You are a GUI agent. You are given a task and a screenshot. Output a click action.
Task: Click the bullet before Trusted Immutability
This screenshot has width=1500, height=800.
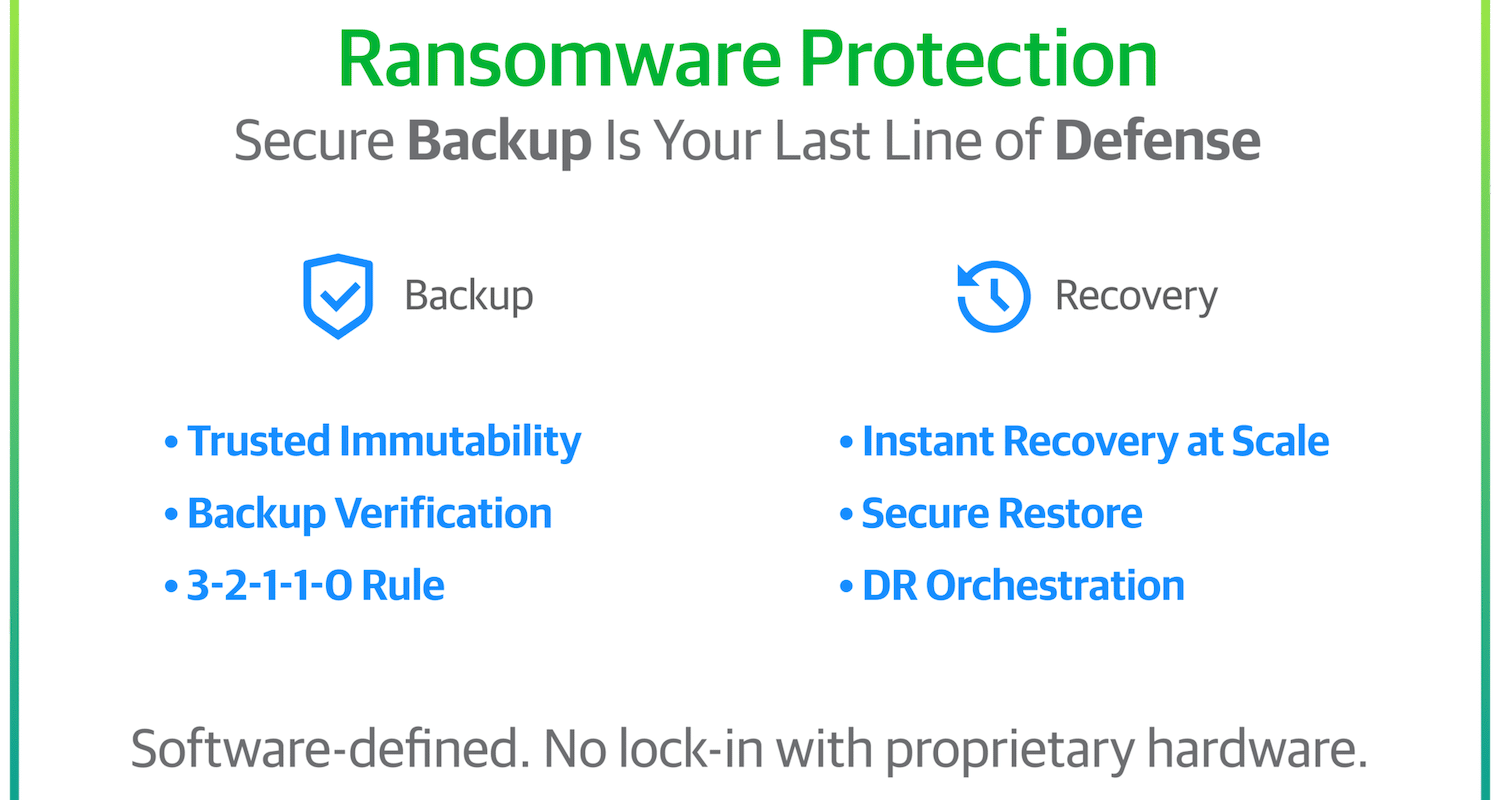coord(172,442)
